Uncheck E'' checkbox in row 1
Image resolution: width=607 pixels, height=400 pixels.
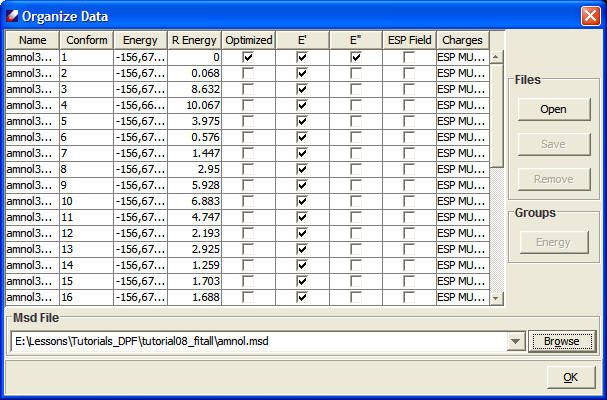[356, 58]
